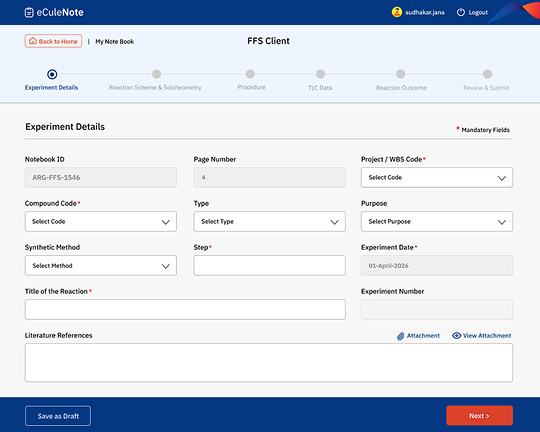Click the Experiment Number field
540x432 pixels.
(x=437, y=309)
